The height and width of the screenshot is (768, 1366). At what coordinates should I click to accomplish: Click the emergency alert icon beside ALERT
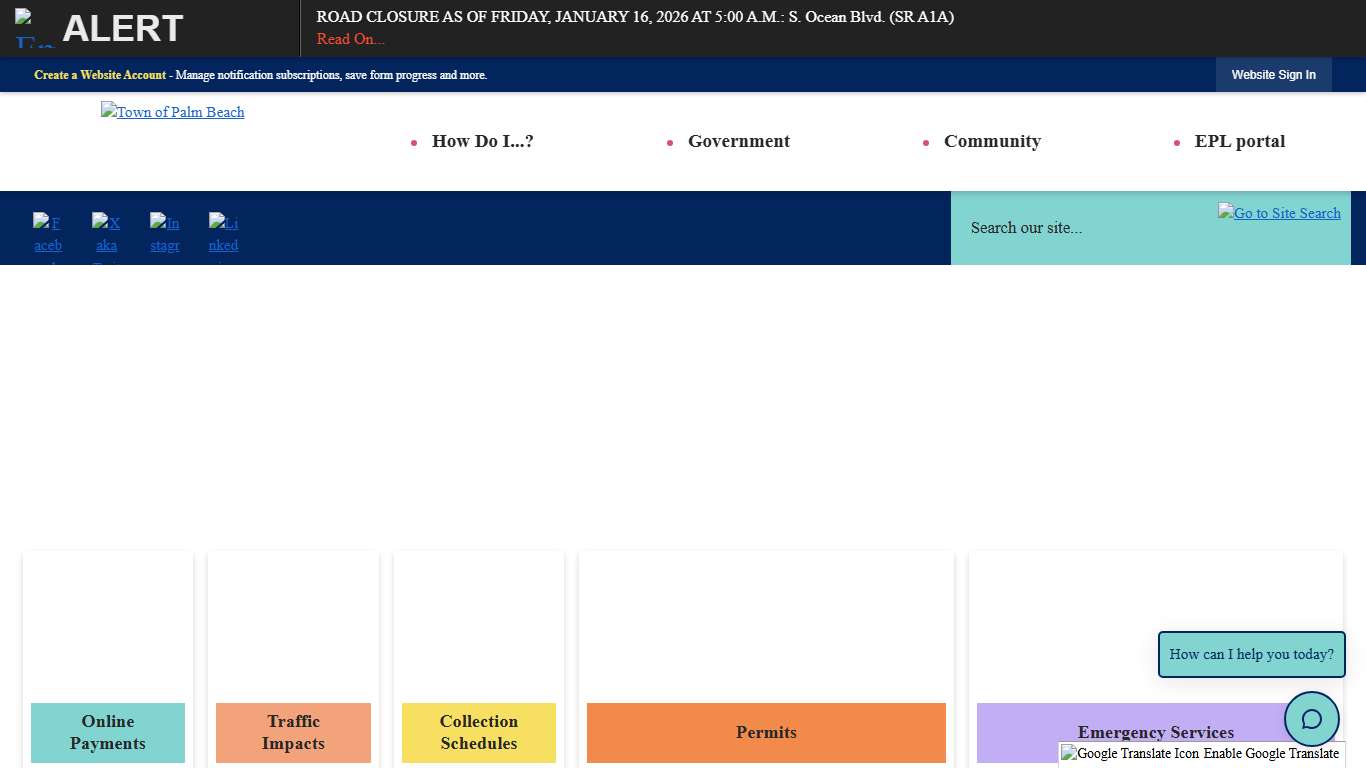[34, 29]
